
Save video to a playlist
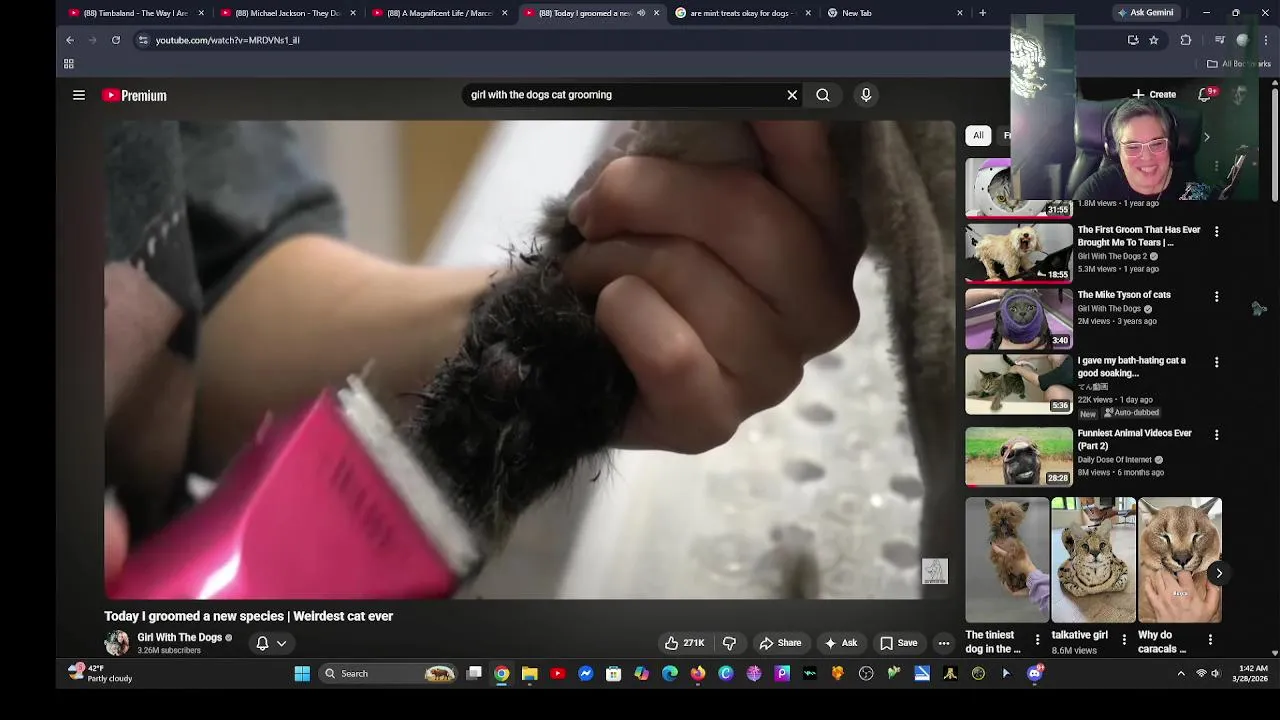(898, 643)
